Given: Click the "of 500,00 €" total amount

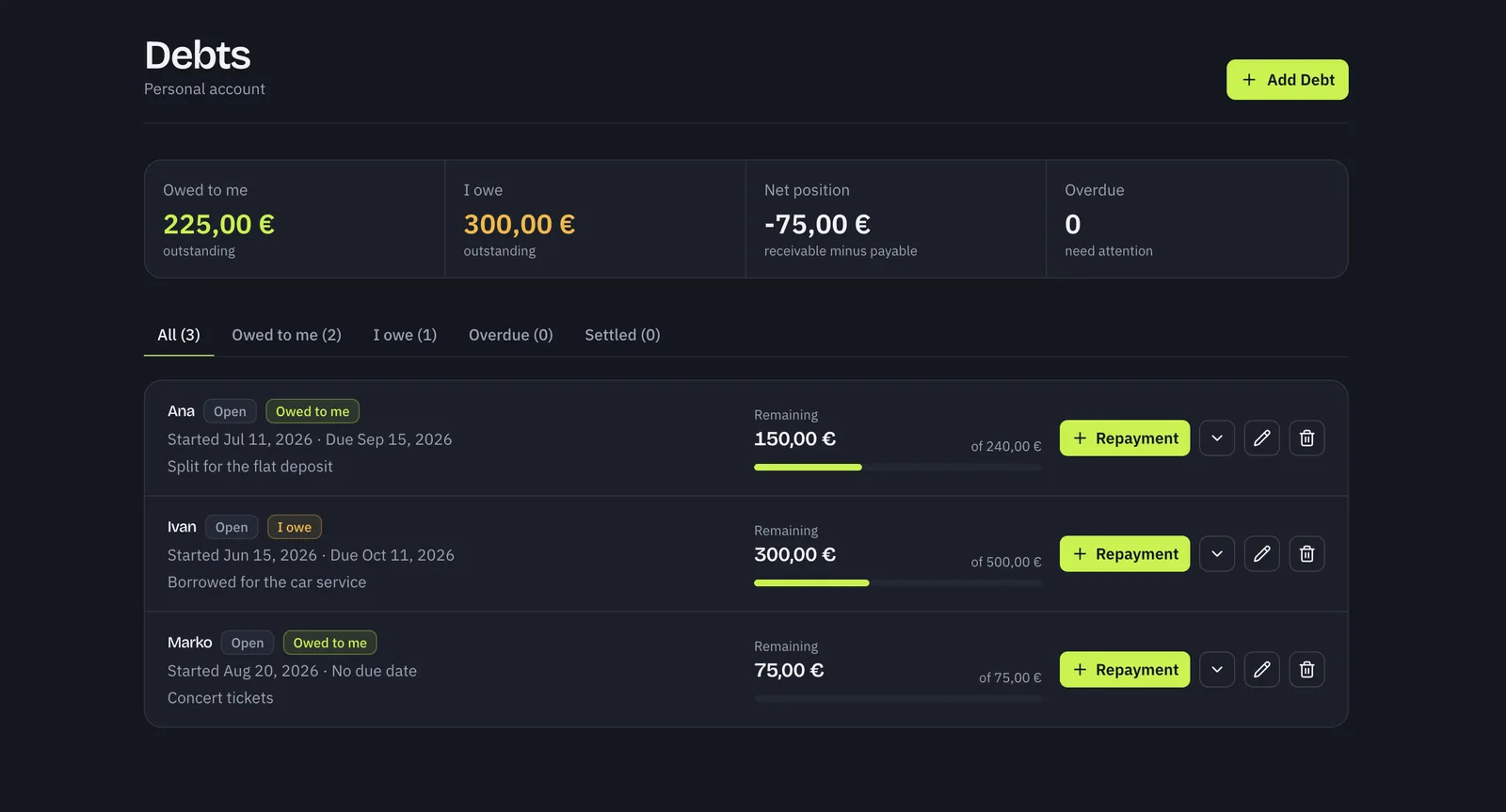Looking at the screenshot, I should [x=1006, y=562].
